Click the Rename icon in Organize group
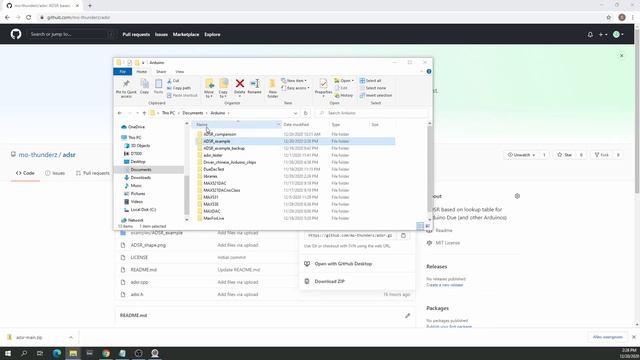Viewport: 640px width, 360px height. pos(254,84)
